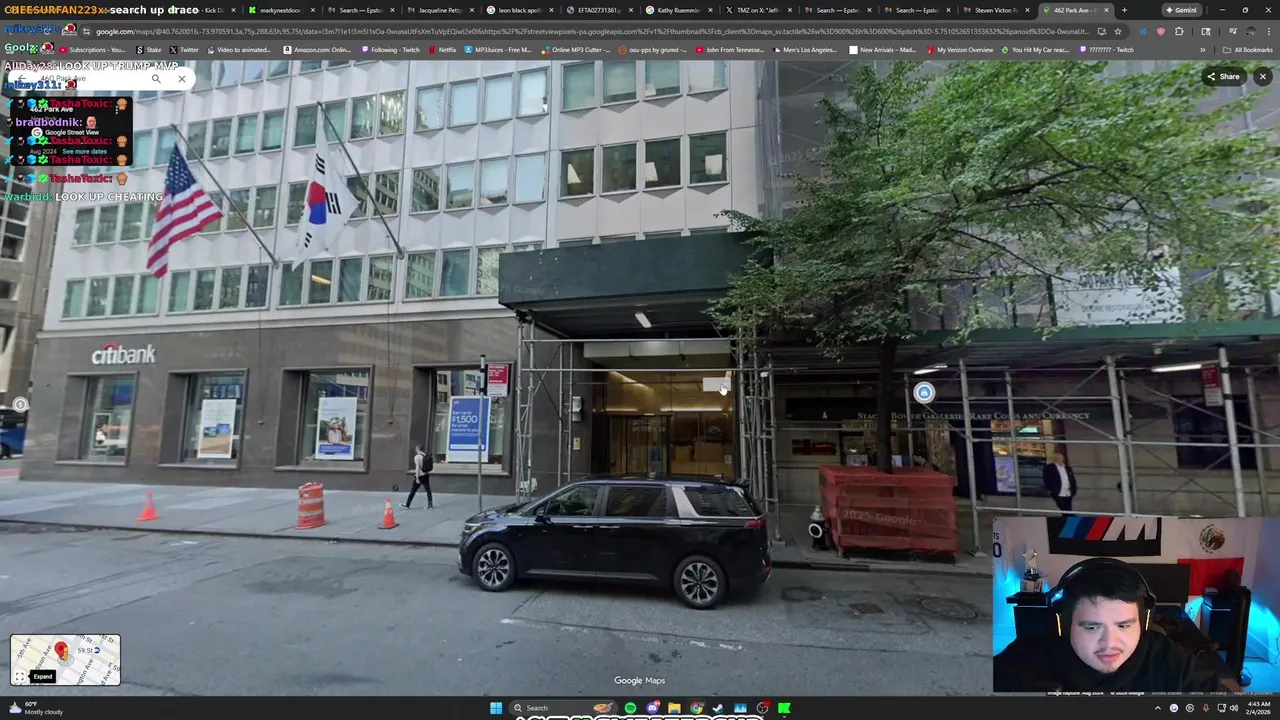The height and width of the screenshot is (720, 1280).
Task: Open Discord from the taskbar
Action: click(652, 708)
